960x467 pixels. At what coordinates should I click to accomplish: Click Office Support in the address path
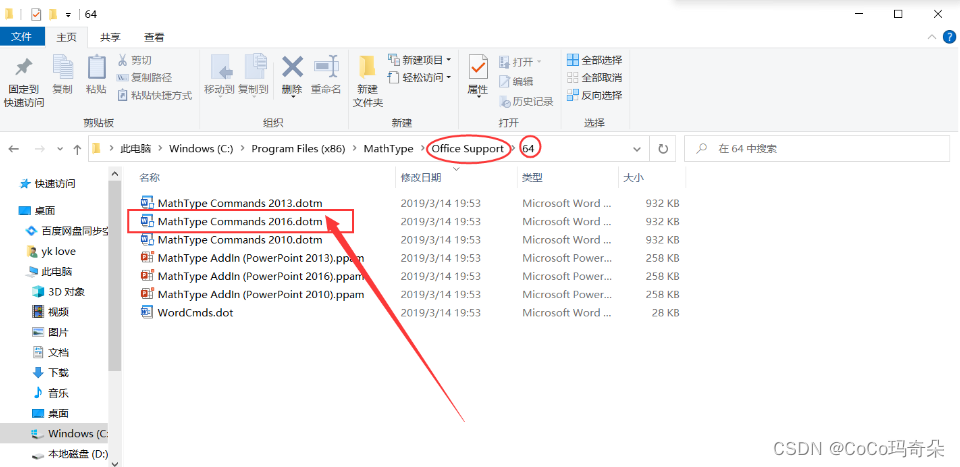pos(468,149)
